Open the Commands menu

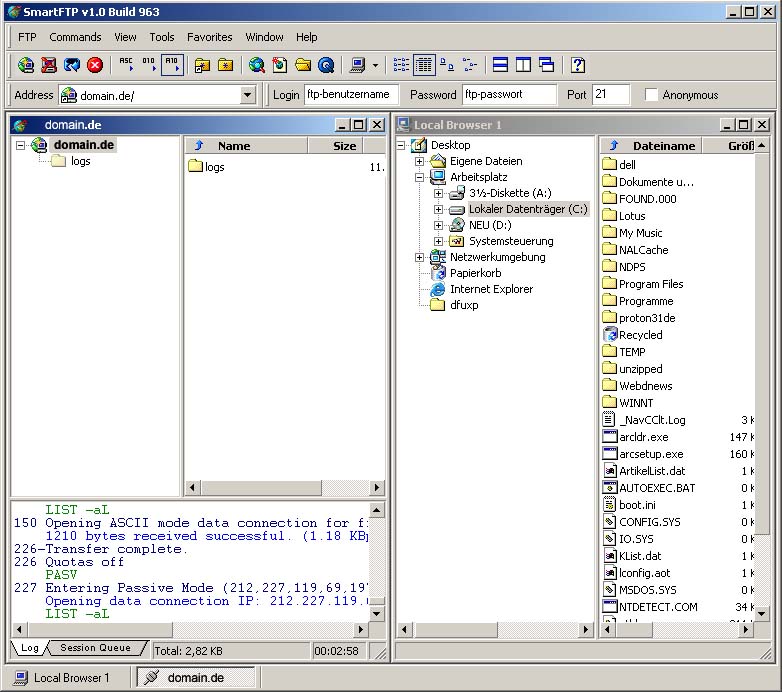click(75, 37)
